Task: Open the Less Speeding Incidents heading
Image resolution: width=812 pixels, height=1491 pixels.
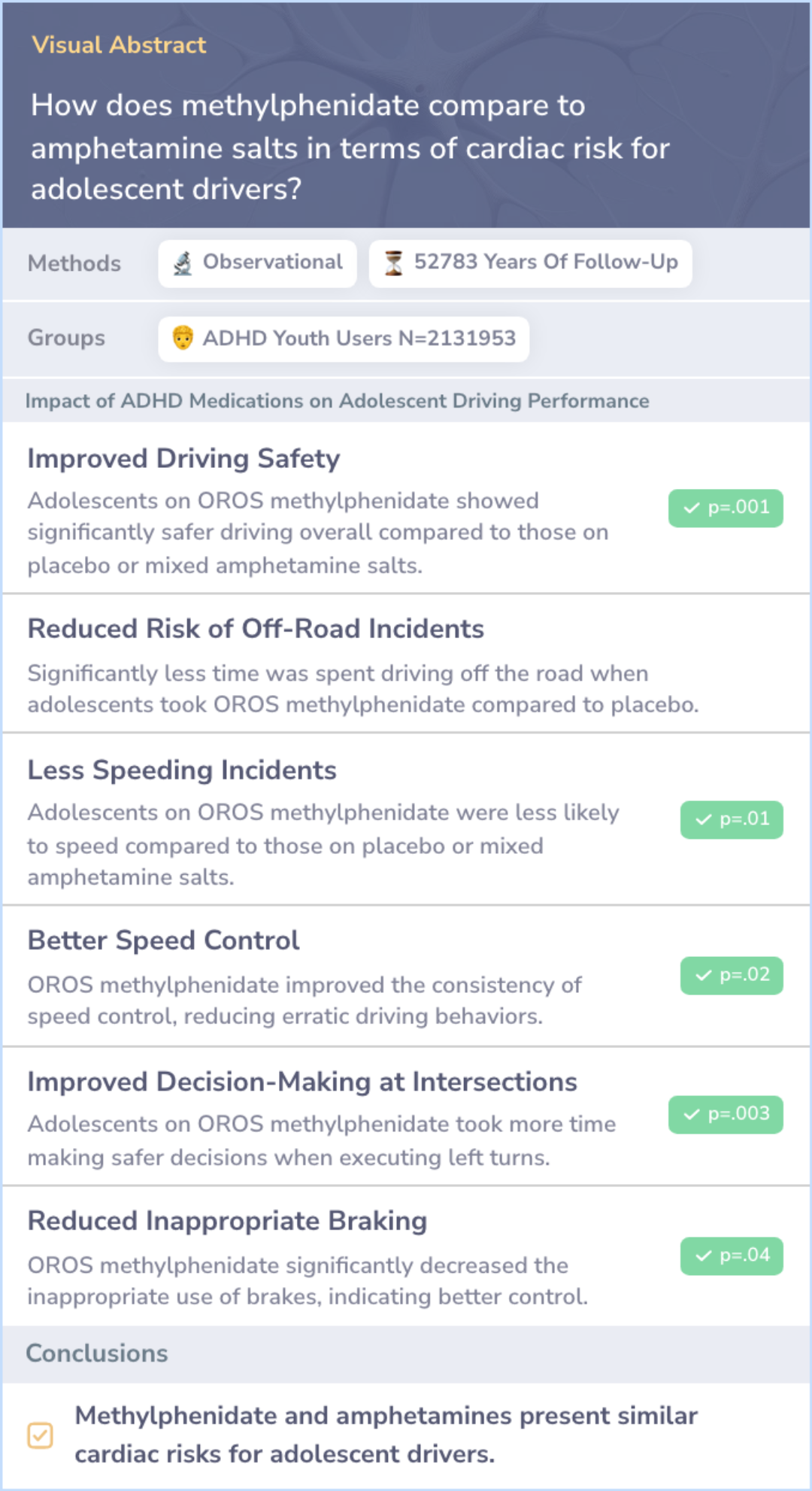Action: pos(182,770)
